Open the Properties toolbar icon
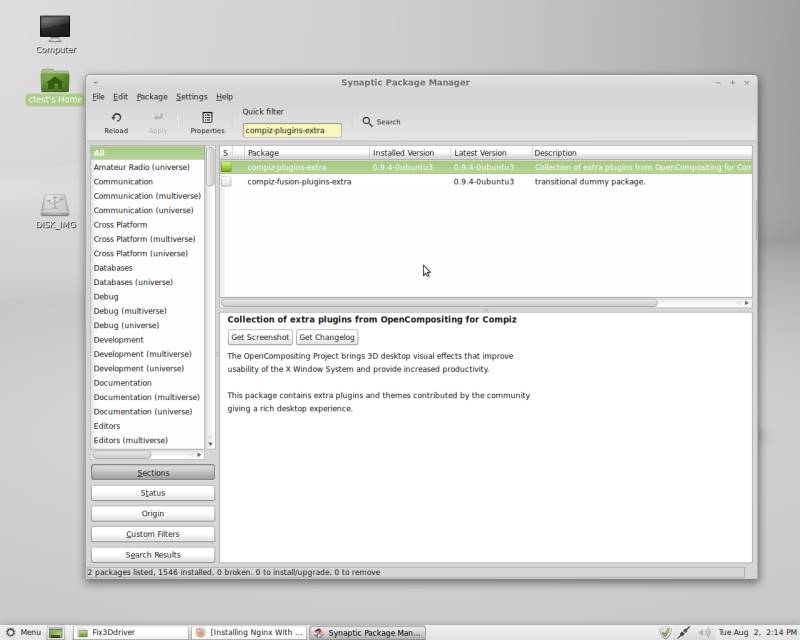 tap(207, 118)
